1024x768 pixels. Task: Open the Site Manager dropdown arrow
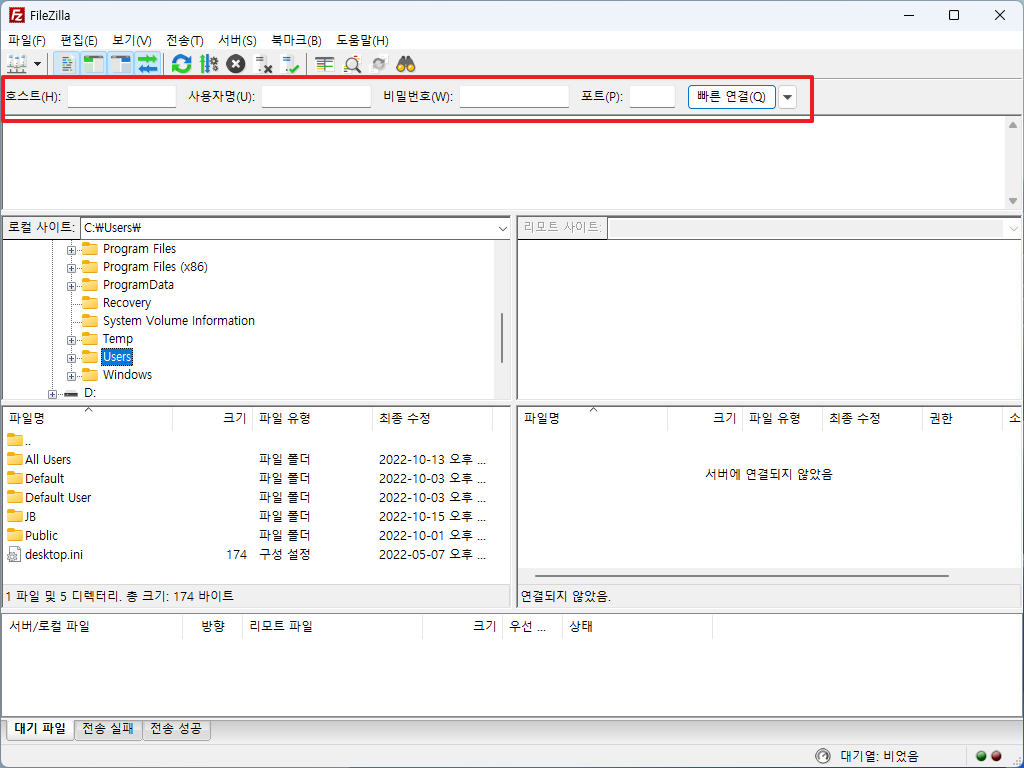click(37, 64)
